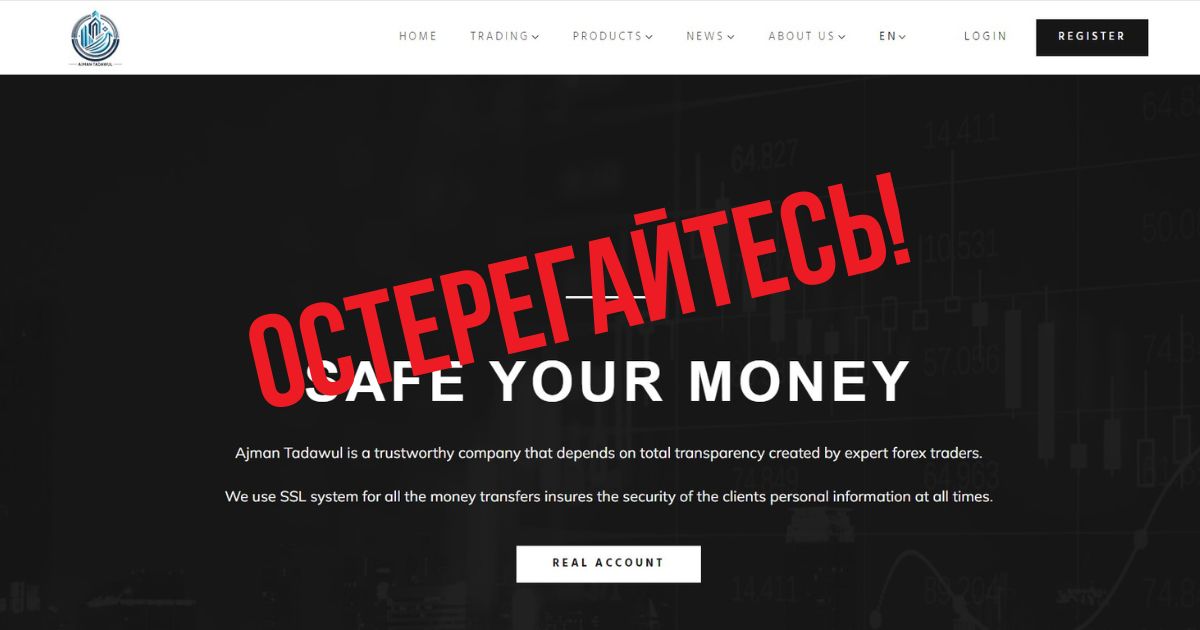Click the chevron arrow beside NEWS
Viewport: 1200px width, 630px height.
click(x=731, y=37)
